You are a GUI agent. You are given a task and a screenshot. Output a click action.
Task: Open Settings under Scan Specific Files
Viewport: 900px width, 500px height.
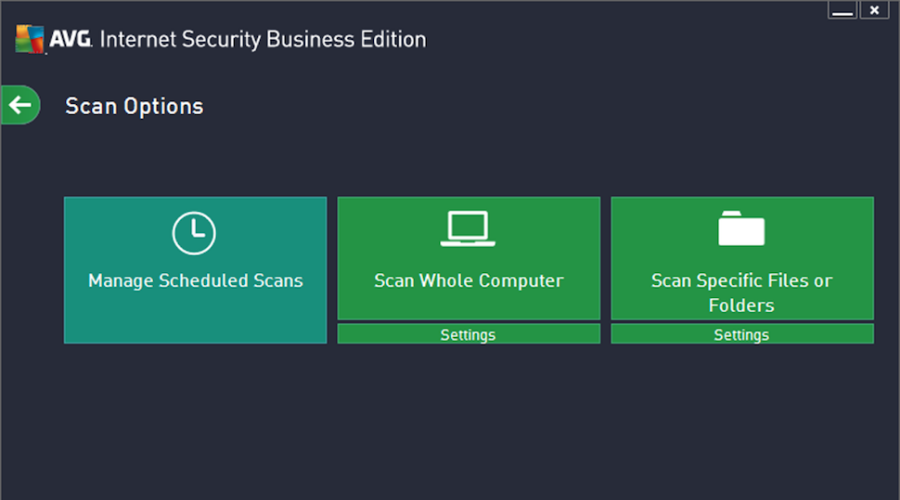coord(742,334)
